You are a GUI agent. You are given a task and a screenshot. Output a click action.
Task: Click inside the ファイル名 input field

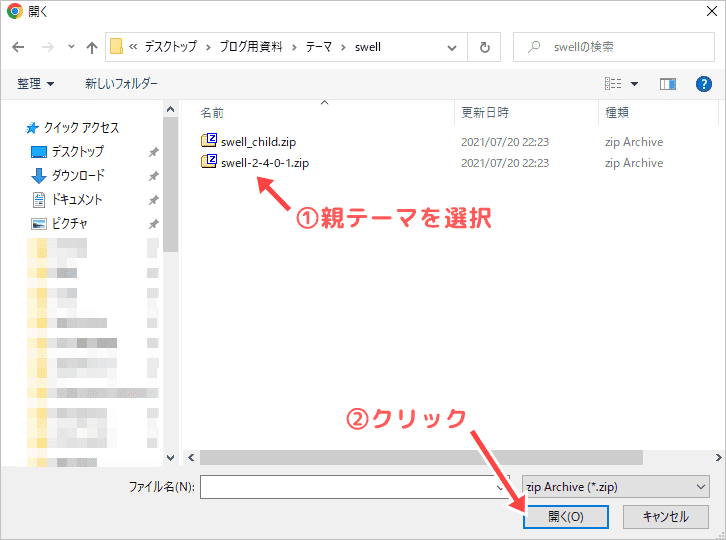click(x=350, y=486)
